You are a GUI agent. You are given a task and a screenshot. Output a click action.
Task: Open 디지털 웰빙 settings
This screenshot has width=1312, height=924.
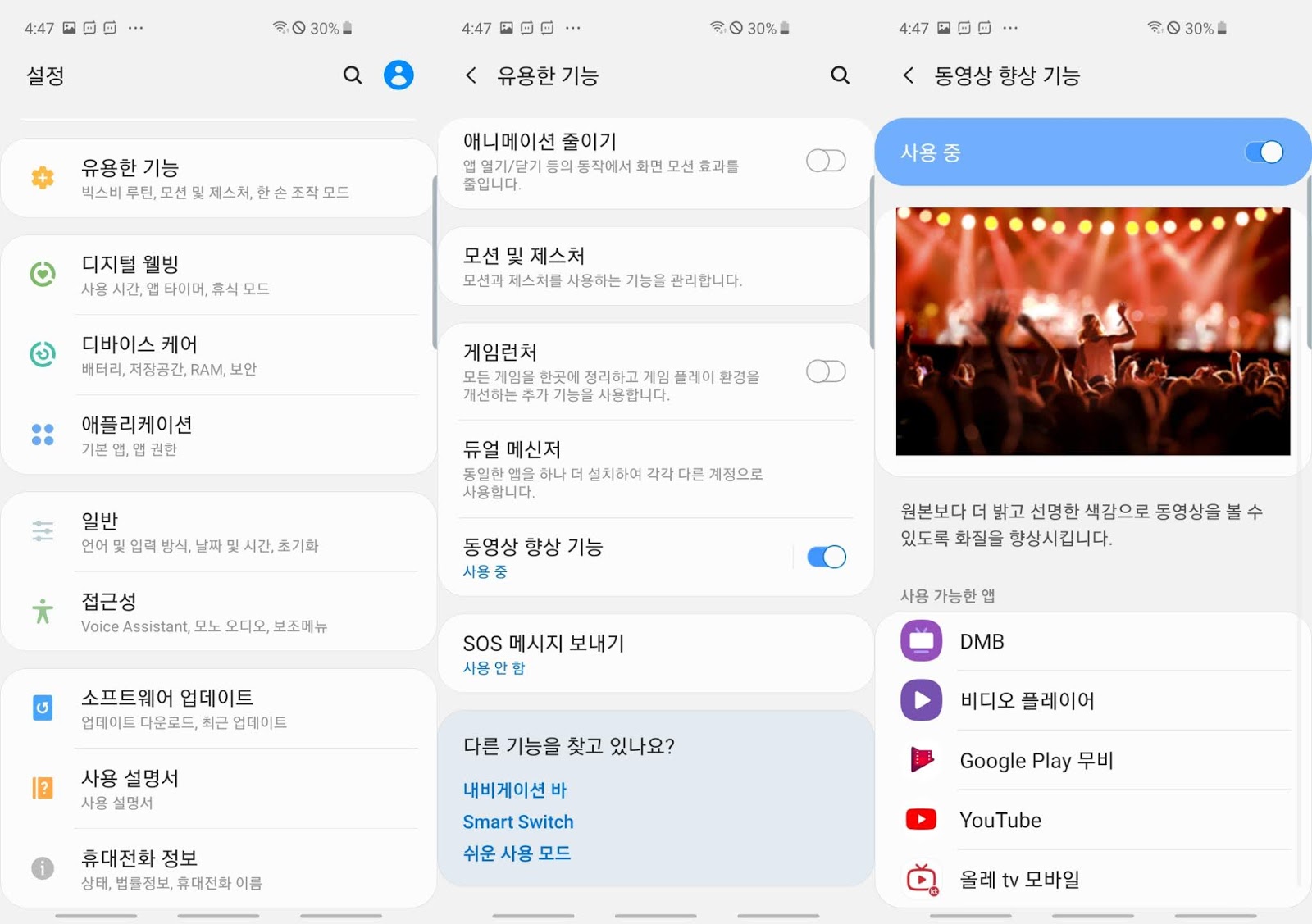tap(218, 275)
